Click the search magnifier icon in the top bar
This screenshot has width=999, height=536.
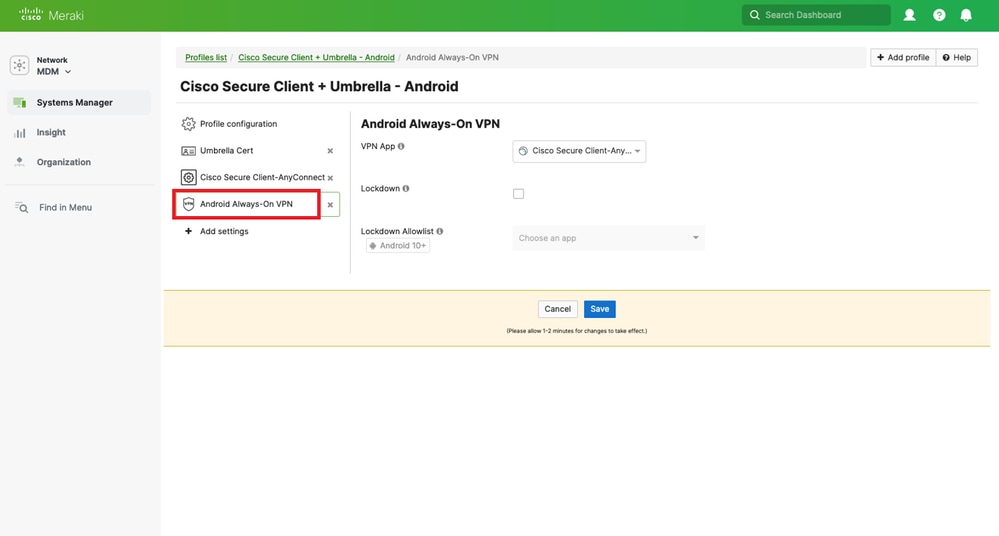(754, 15)
